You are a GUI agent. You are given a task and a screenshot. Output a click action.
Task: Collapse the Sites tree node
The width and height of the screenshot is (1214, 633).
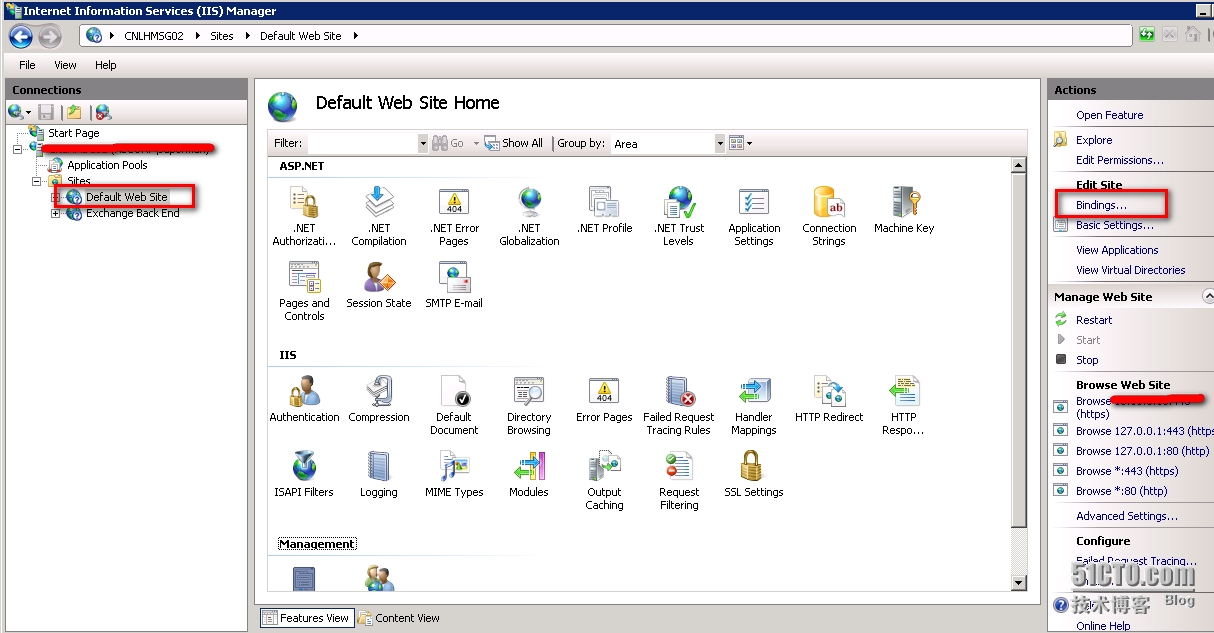coord(37,181)
